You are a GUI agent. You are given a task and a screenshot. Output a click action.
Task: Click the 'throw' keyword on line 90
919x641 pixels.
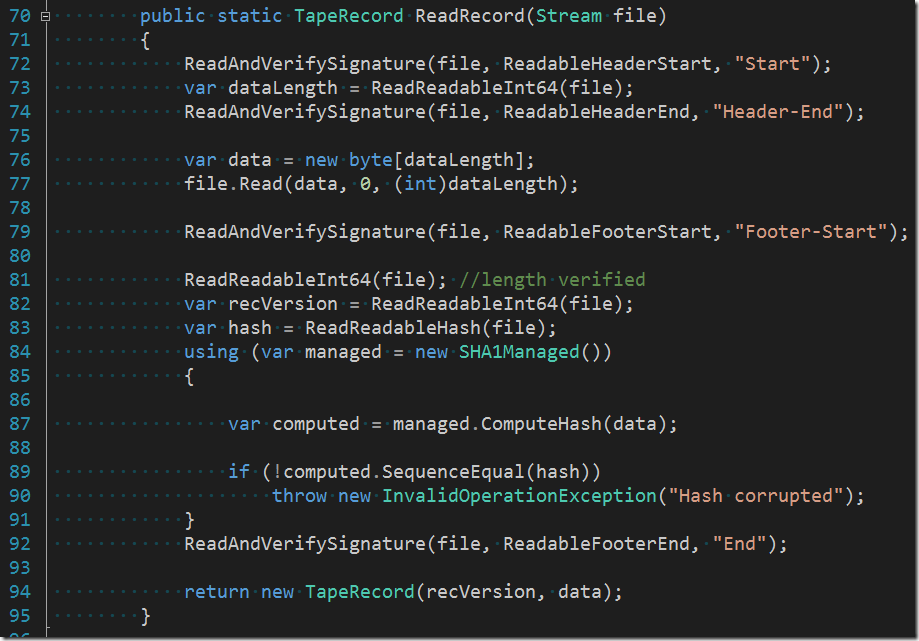coord(299,496)
